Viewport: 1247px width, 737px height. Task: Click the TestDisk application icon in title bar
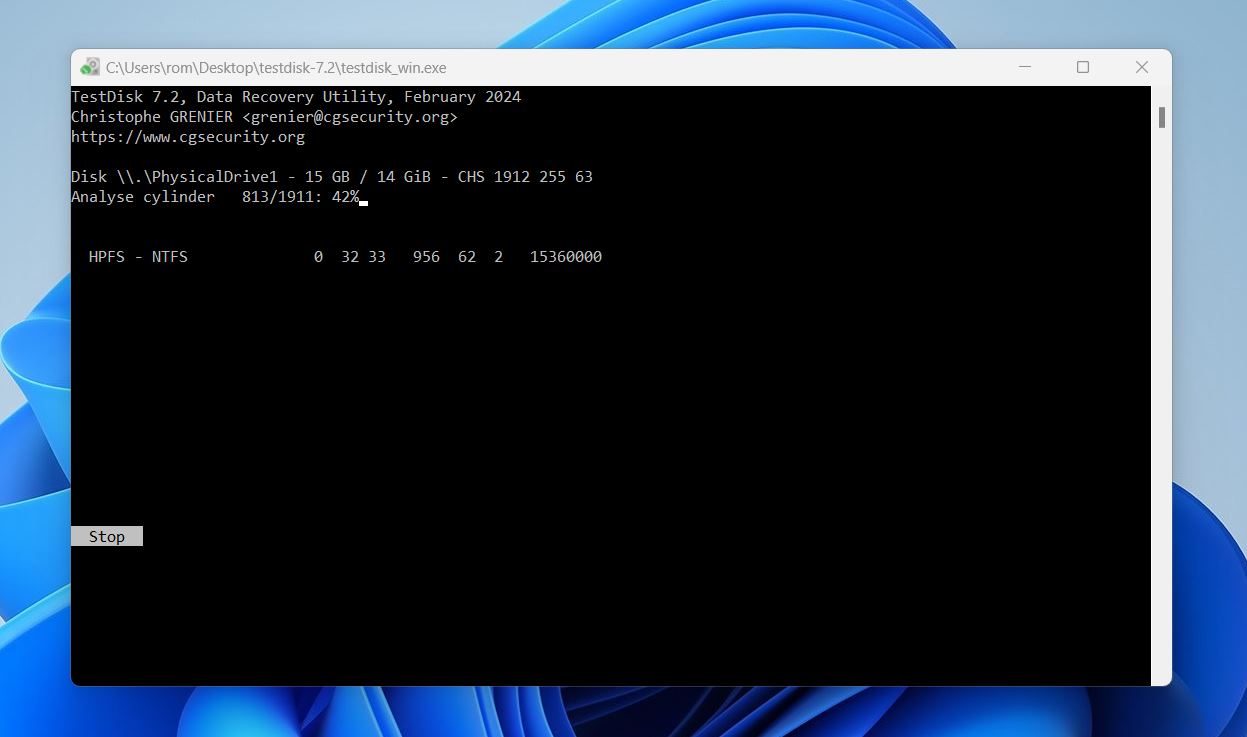point(90,67)
